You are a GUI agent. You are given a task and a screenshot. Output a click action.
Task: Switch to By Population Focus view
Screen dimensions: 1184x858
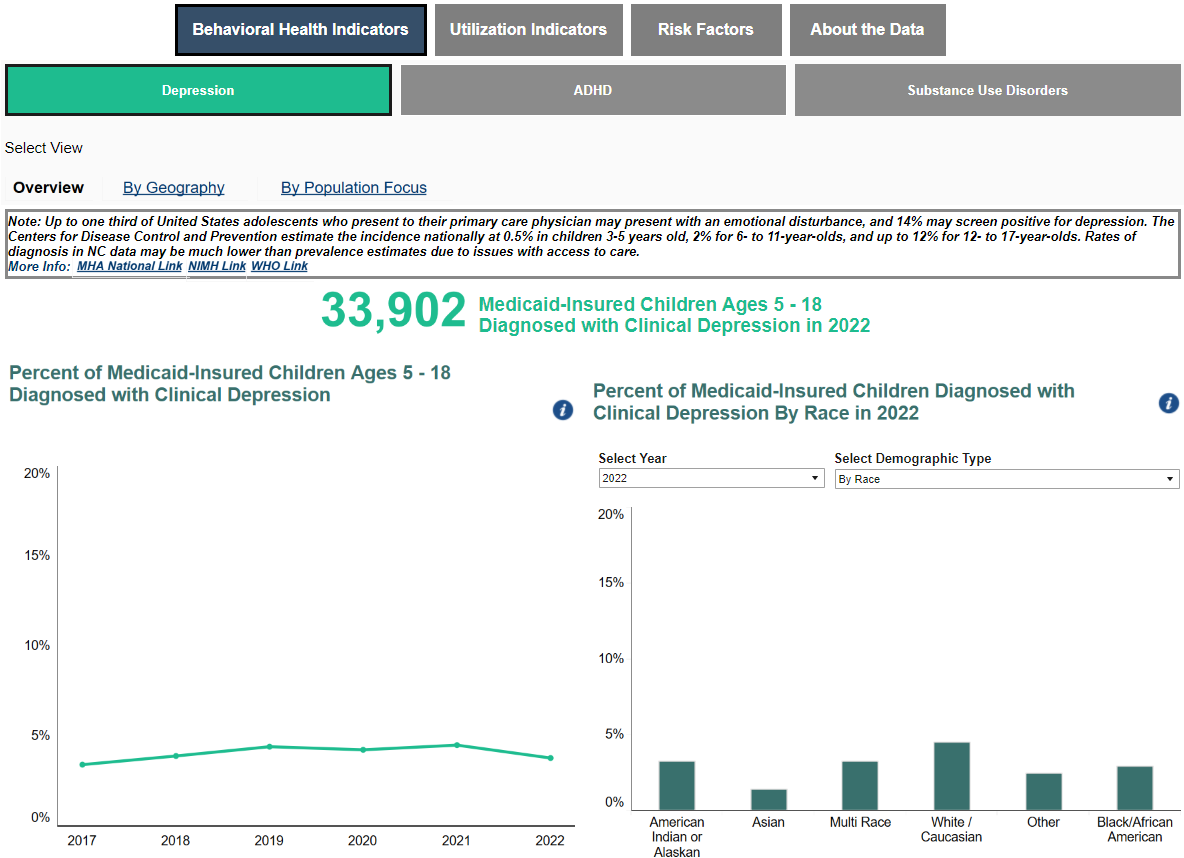coord(354,188)
